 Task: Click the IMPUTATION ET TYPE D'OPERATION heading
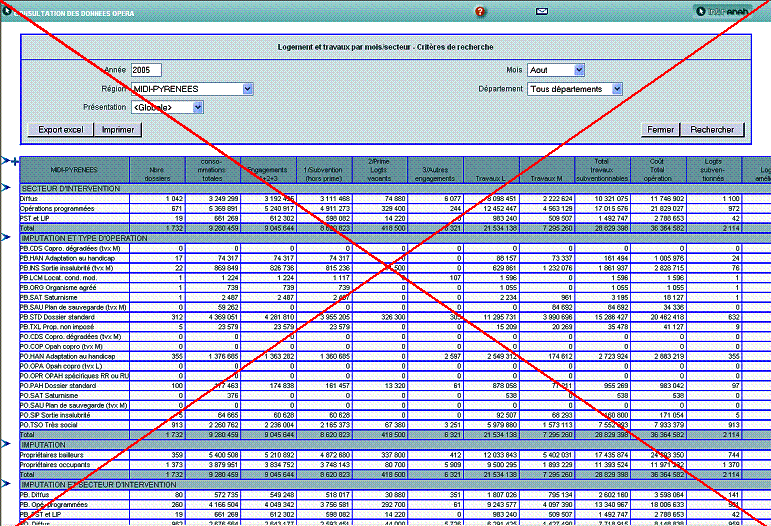pos(84,238)
